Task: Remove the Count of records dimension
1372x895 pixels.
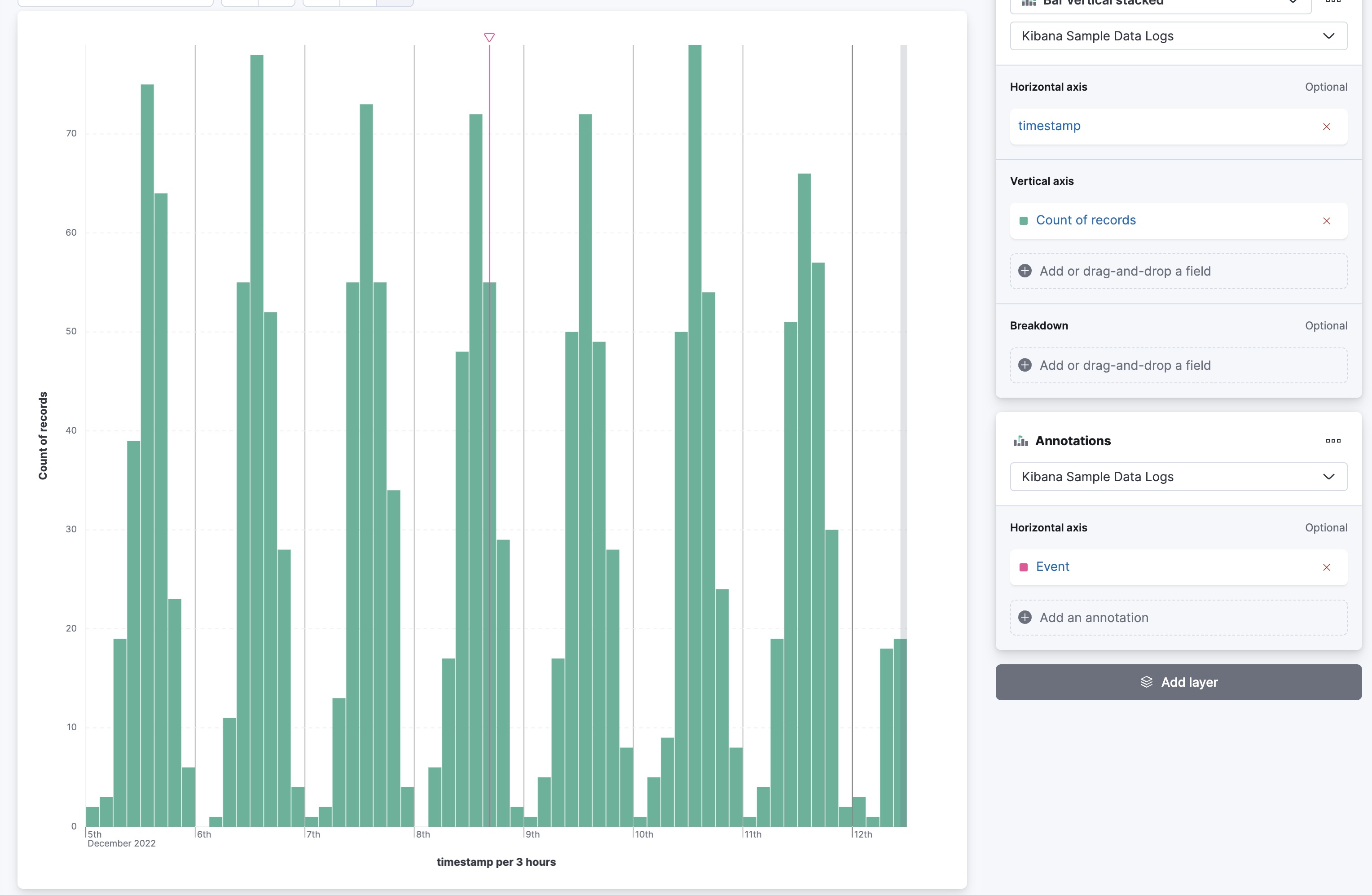Action: pos(1327,220)
